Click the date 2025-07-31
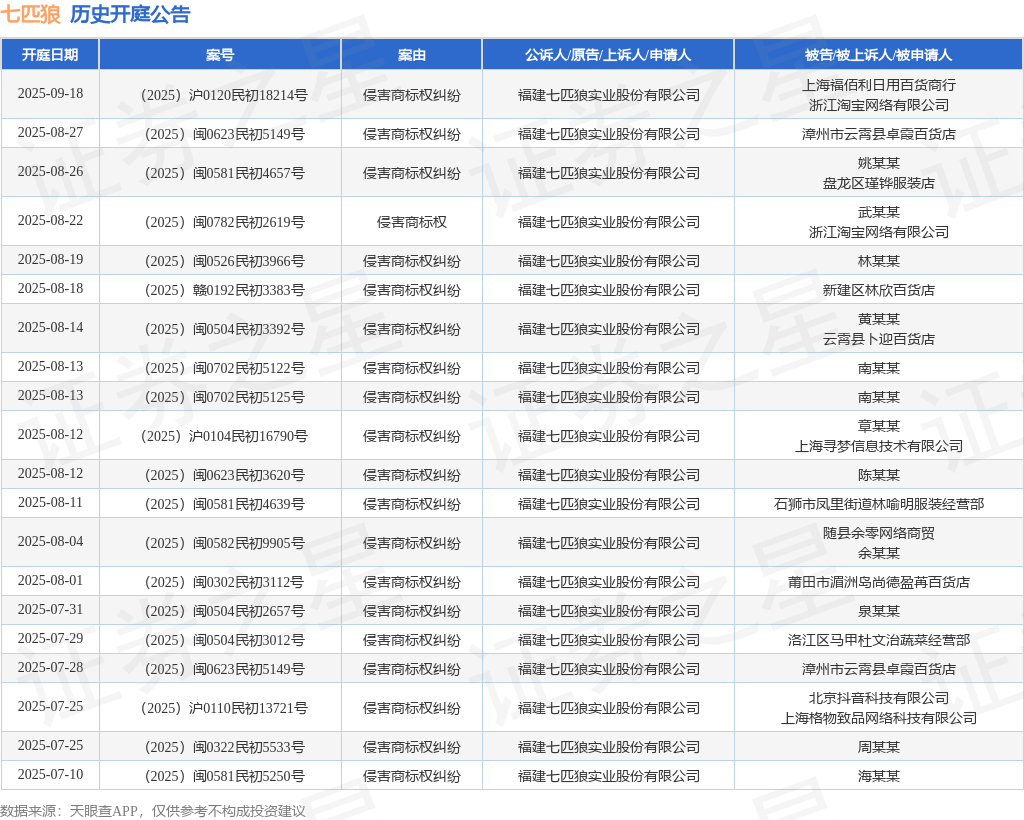Image resolution: width=1024 pixels, height=820 pixels. tap(50, 609)
